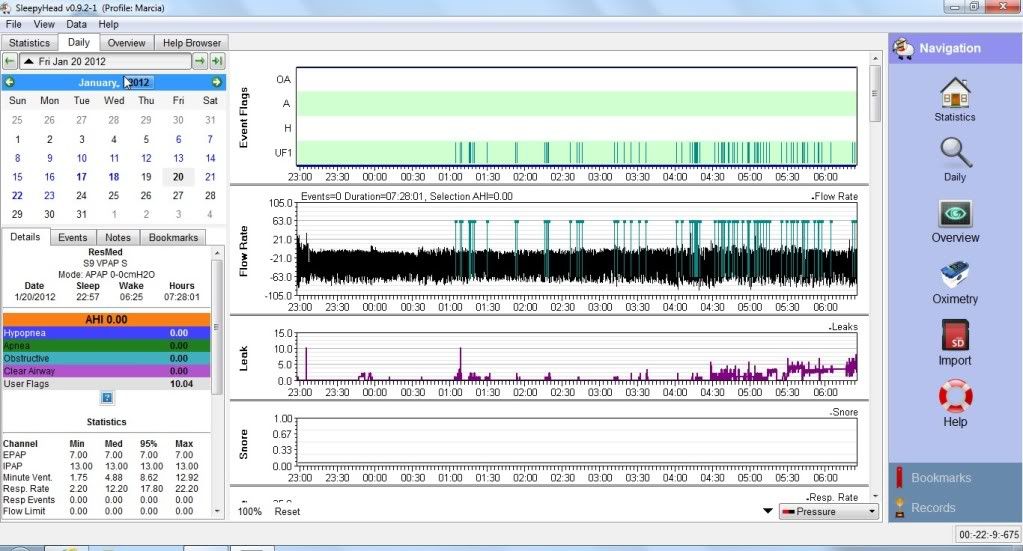Viewport: 1023px width, 551px height.
Task: Click the SD card Import icon
Action: (955, 335)
